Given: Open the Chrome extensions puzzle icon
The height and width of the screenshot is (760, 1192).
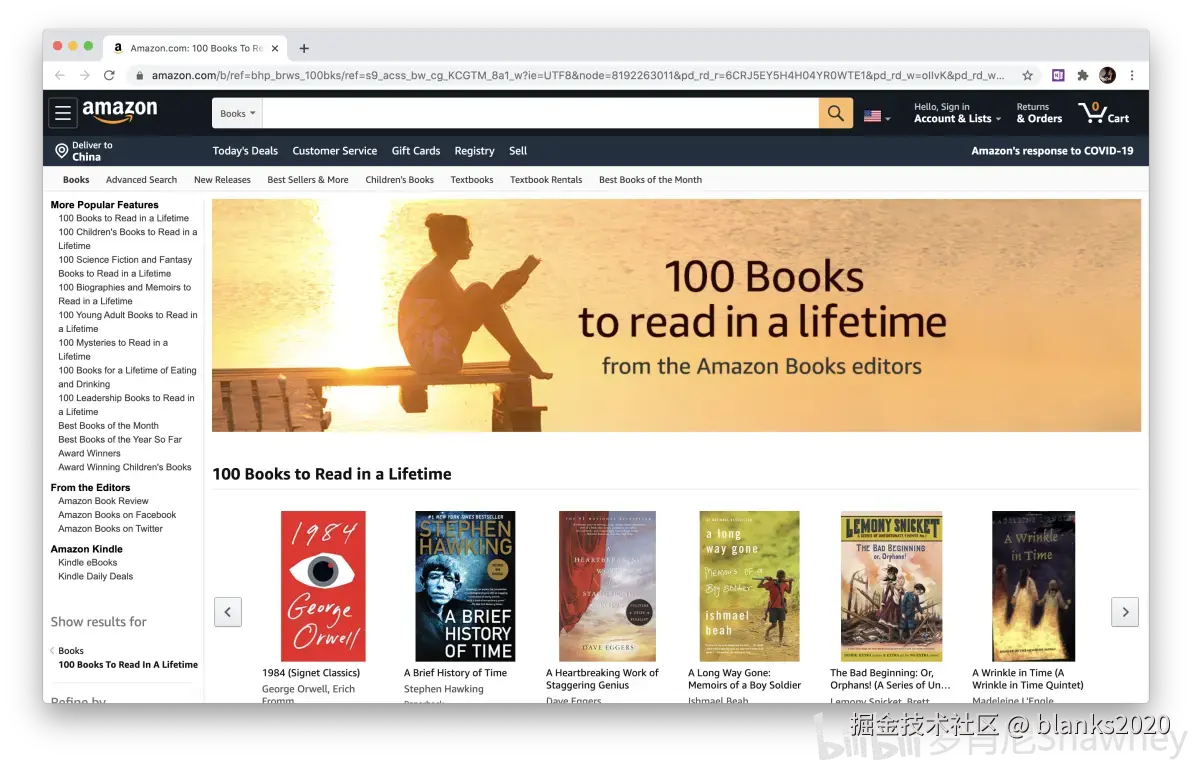Looking at the screenshot, I should pyautogui.click(x=1083, y=75).
